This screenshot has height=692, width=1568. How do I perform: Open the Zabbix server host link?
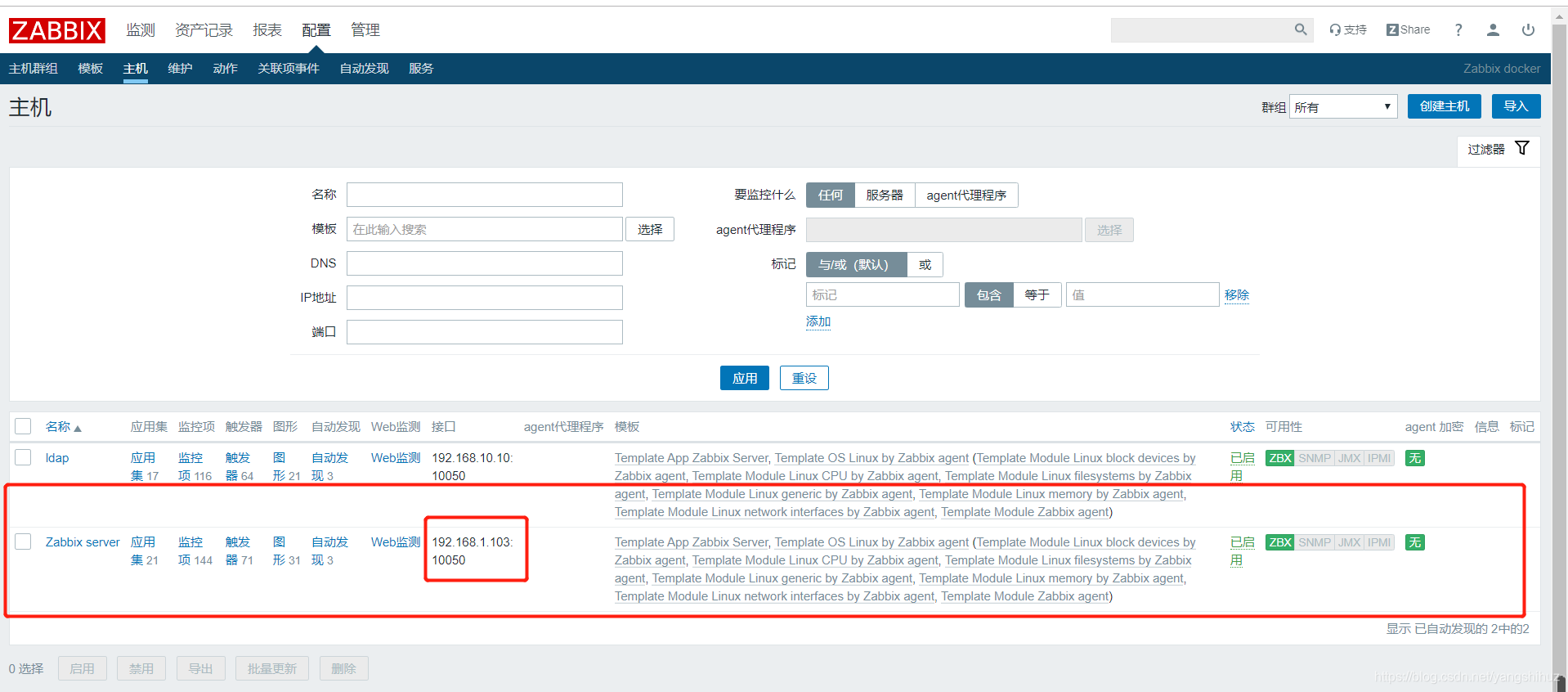tap(83, 542)
